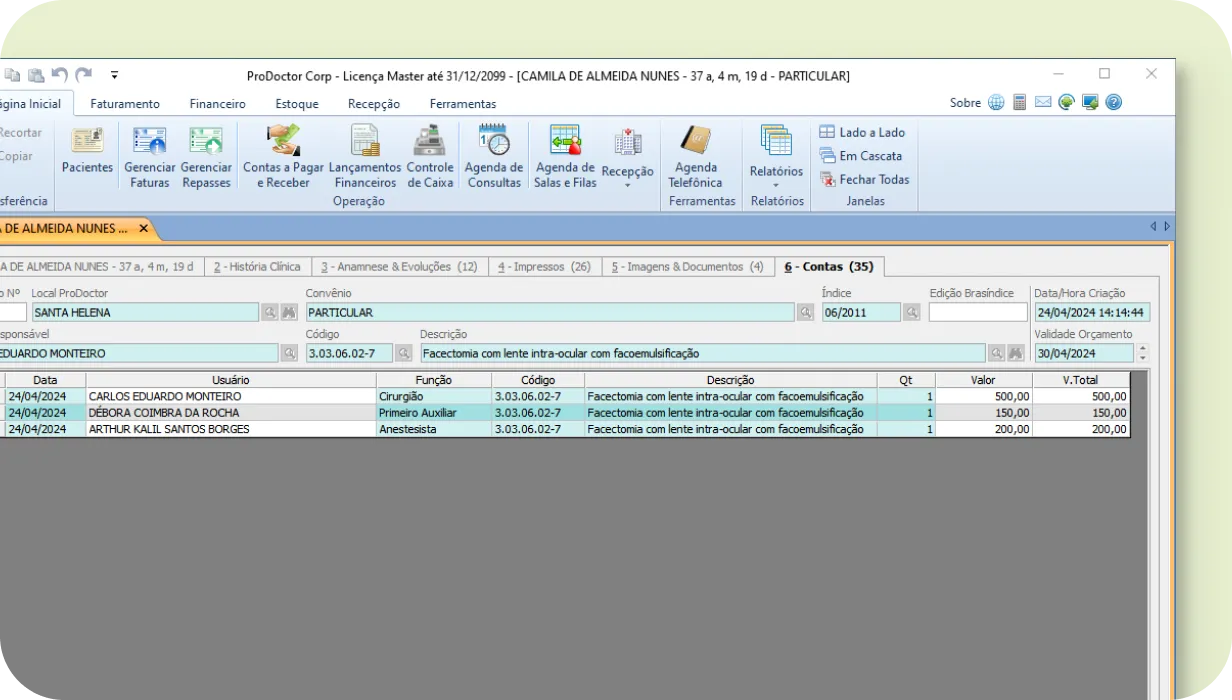Switch to the Faturamento ribbon tab

point(124,103)
